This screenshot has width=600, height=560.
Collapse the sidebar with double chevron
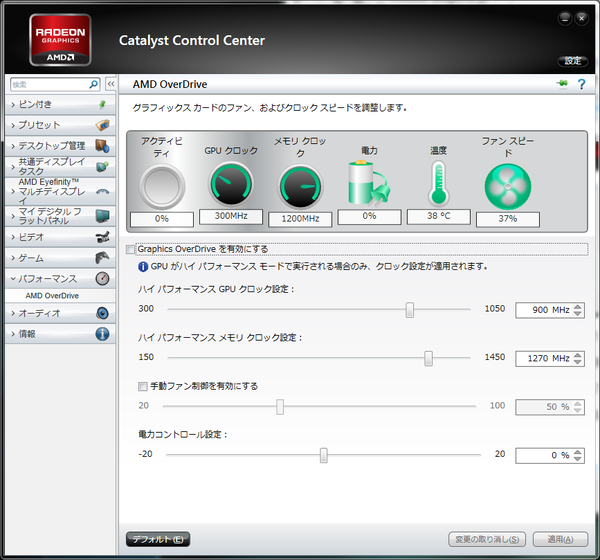(111, 84)
